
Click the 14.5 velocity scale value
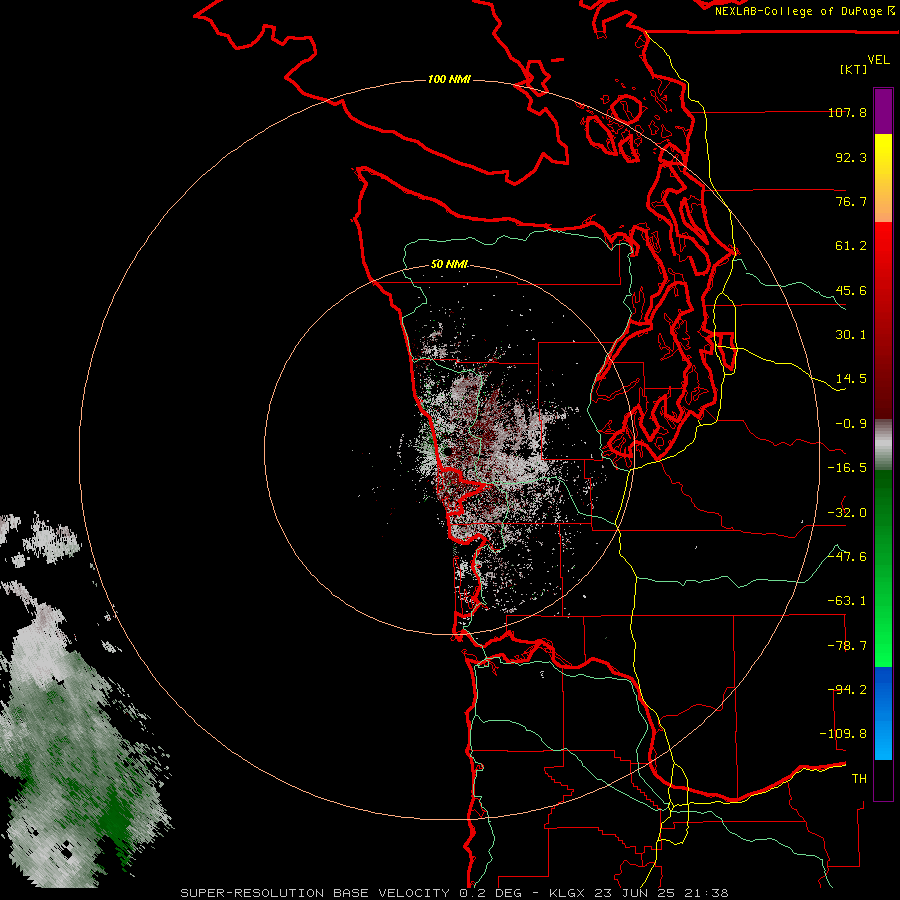point(851,379)
